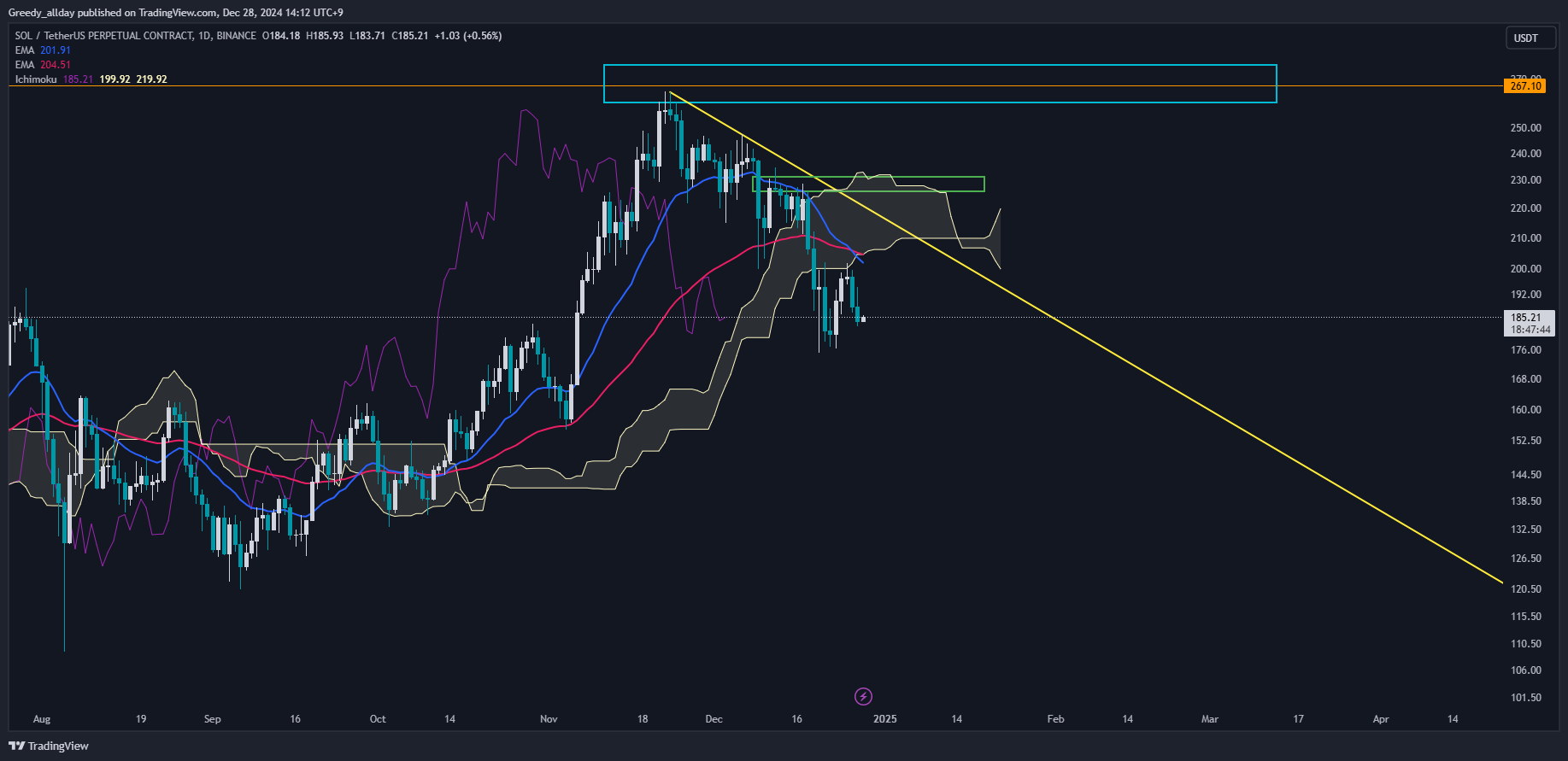Click the 138.50 price axis label
Screen dimensions: 1568x761
pyautogui.click(x=1526, y=501)
